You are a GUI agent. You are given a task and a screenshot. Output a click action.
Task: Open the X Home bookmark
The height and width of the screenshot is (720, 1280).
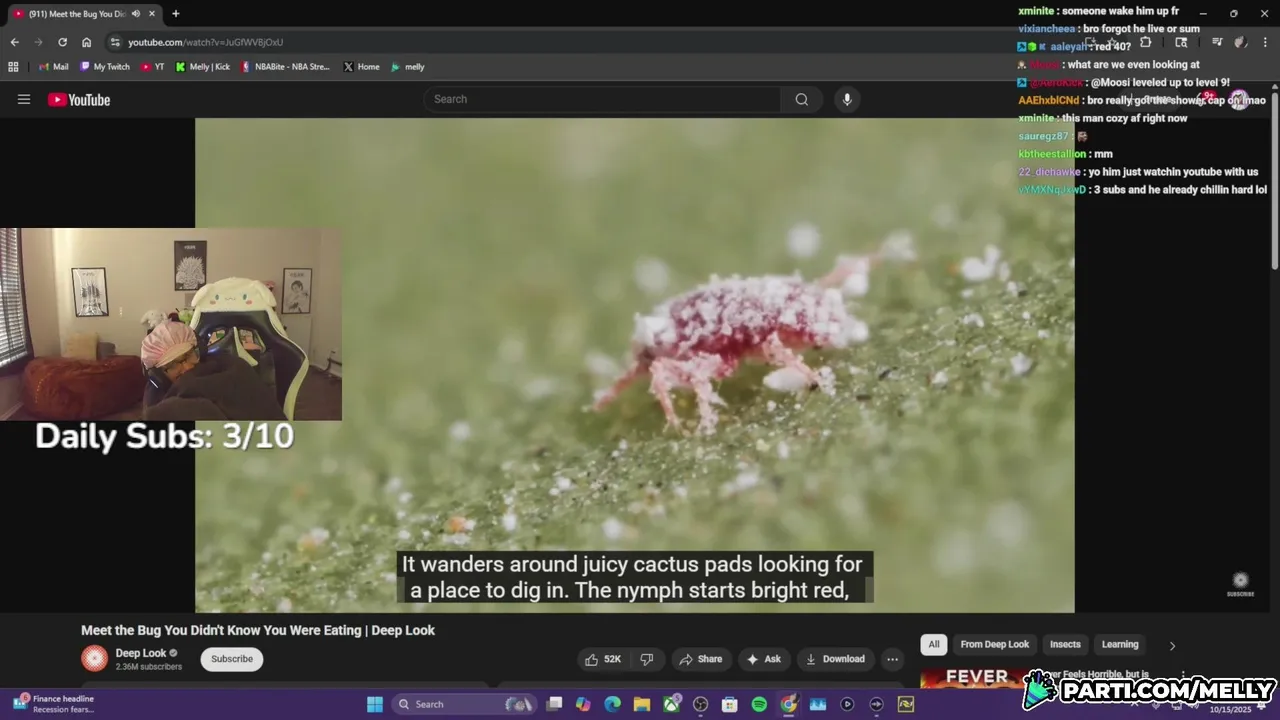coord(361,67)
